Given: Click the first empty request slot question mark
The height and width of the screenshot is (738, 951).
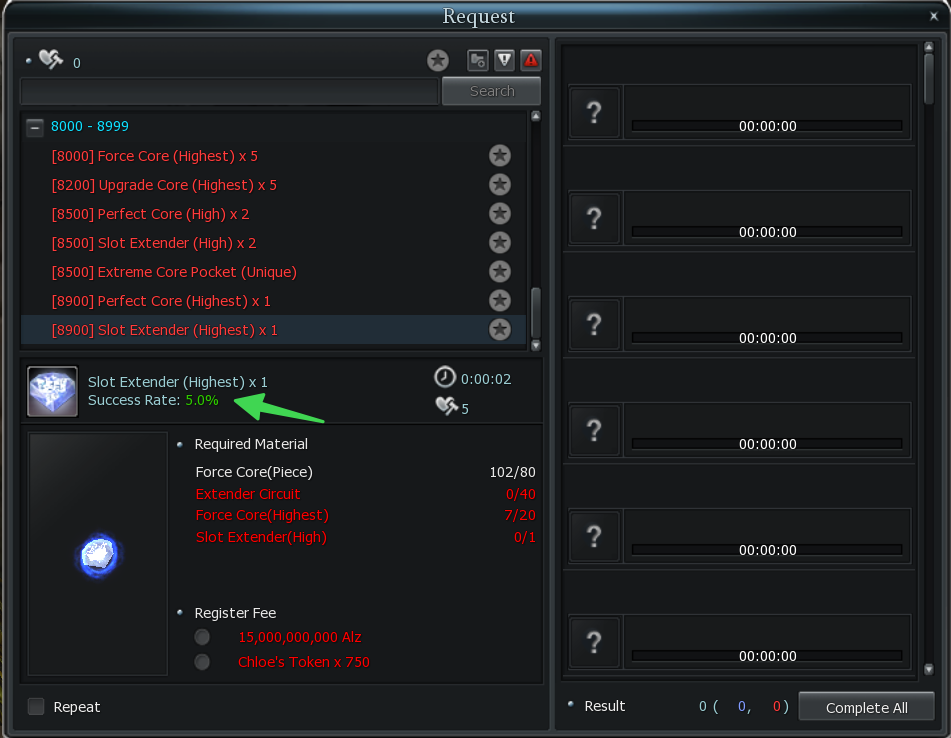Looking at the screenshot, I should click(594, 113).
